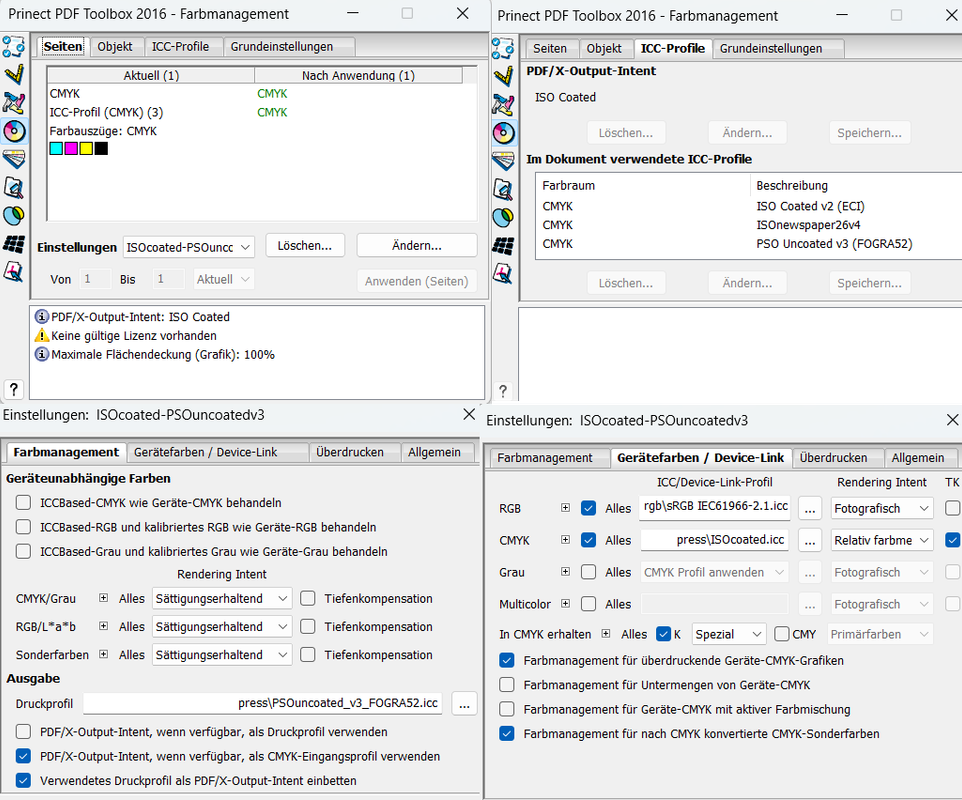Toggle Tiefenkompensation for the CMYK/Grau row
This screenshot has height=800, width=962.
[308, 598]
